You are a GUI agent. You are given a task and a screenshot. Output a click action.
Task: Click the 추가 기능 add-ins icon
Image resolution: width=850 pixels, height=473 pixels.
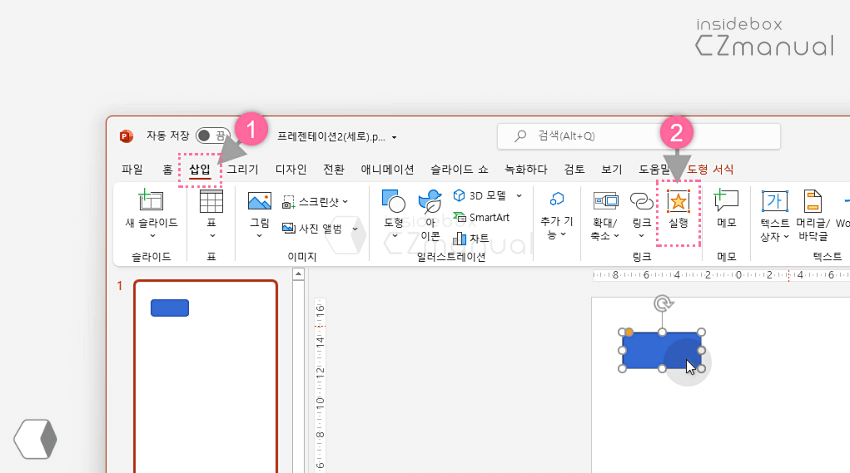pos(557,199)
